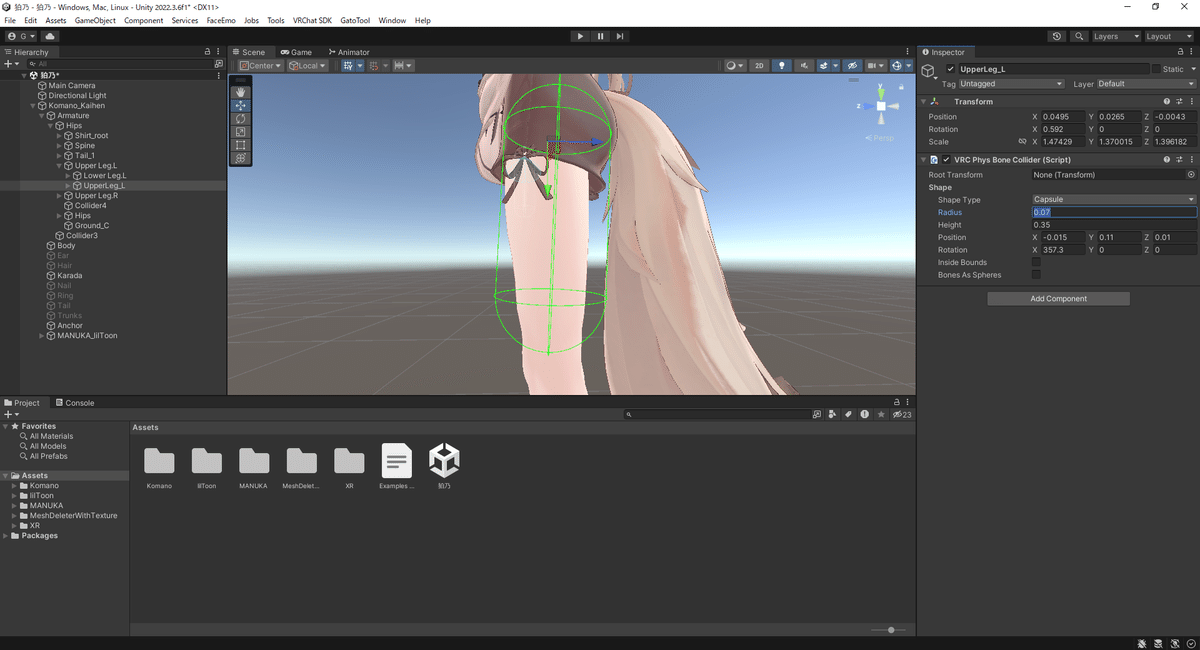Check the Inside Bounds option
Screen dimensions: 1200x650
tap(1036, 262)
